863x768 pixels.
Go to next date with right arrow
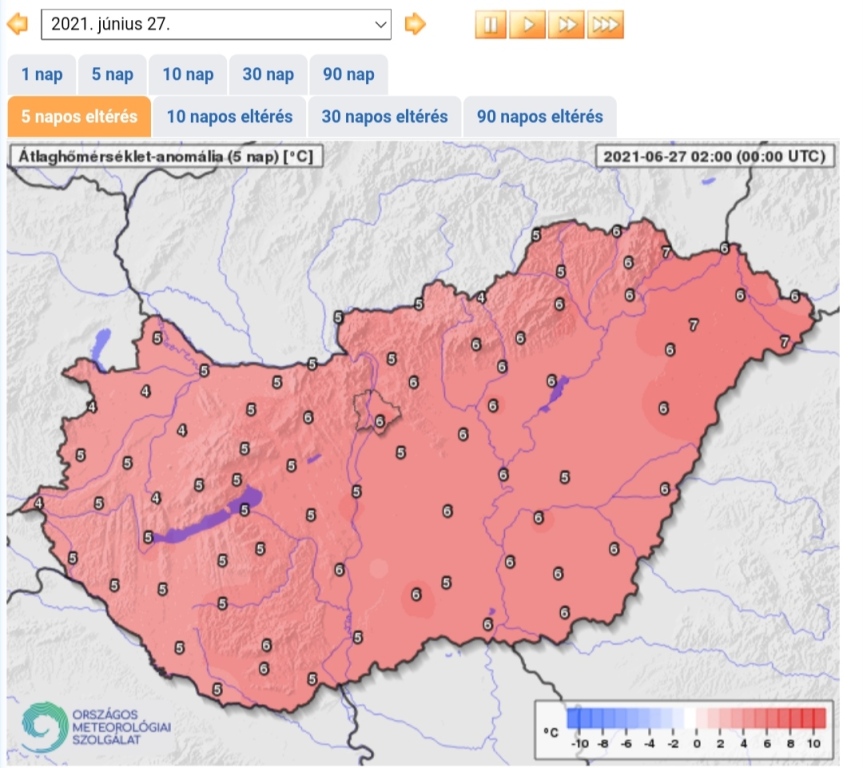point(415,23)
